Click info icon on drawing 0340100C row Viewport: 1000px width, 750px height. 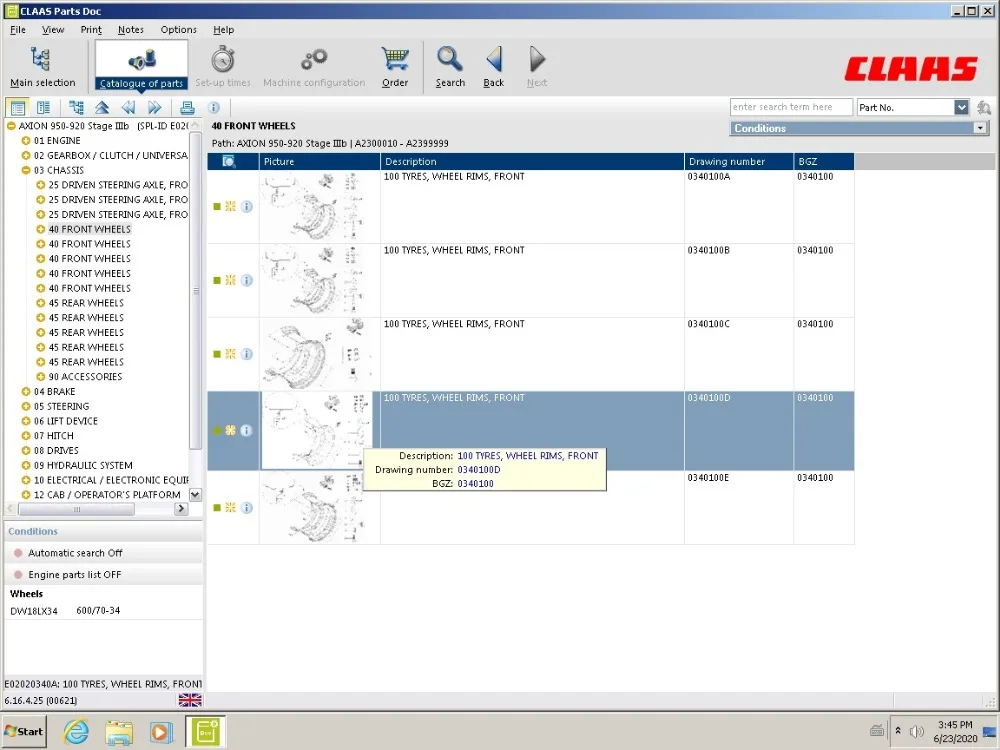pos(247,354)
